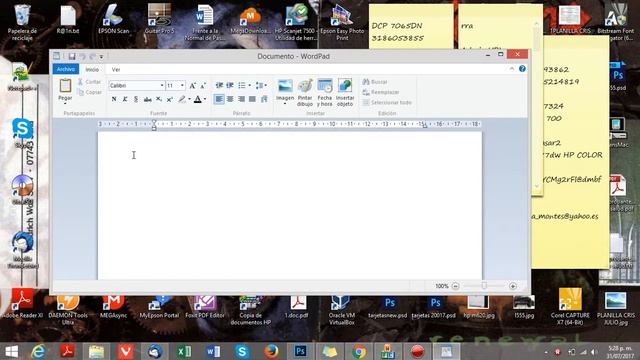Open the font color dropdown arrow
Screen dimensions: 640x360
205,99
